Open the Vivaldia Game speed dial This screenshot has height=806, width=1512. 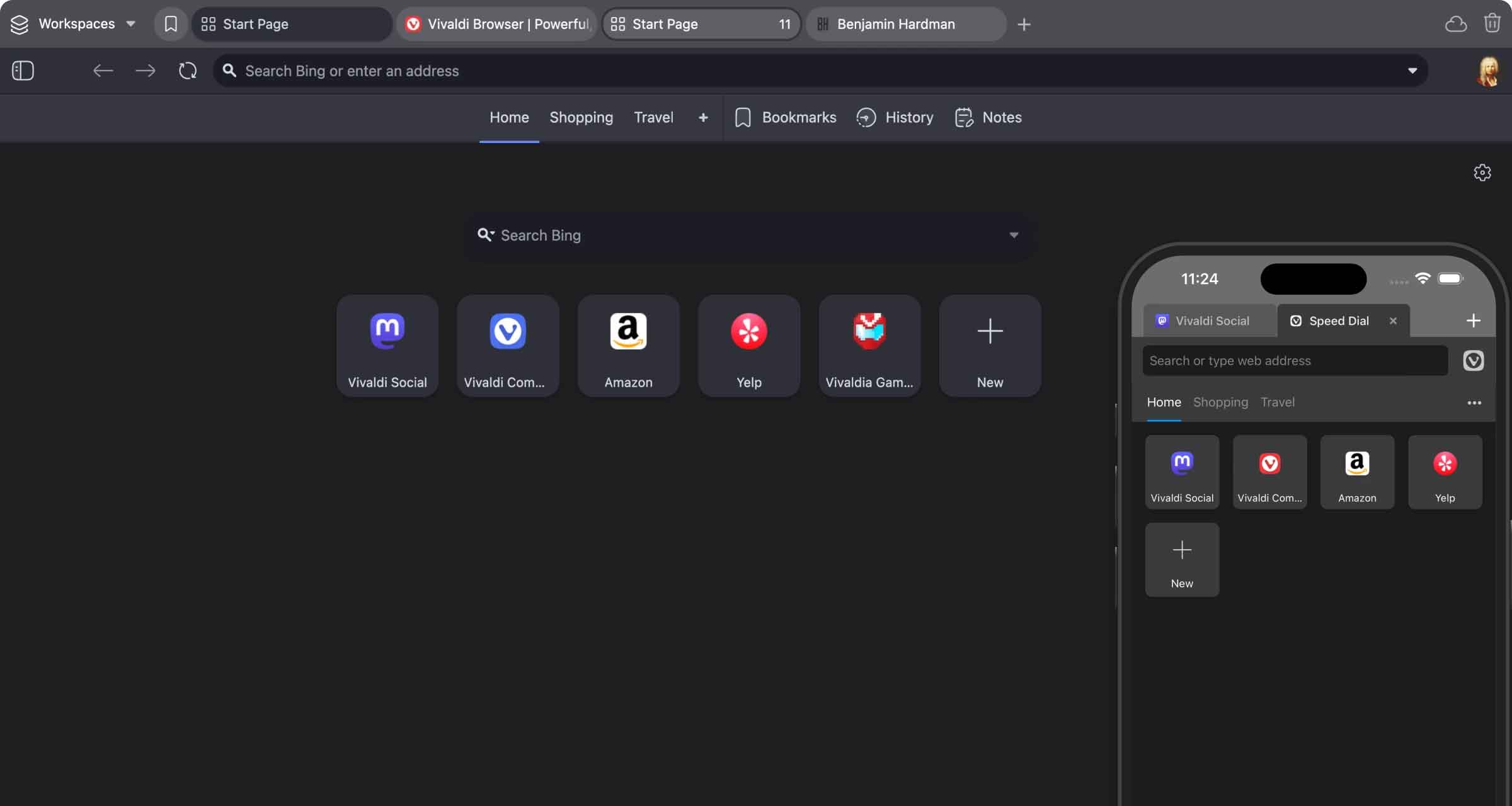point(869,346)
